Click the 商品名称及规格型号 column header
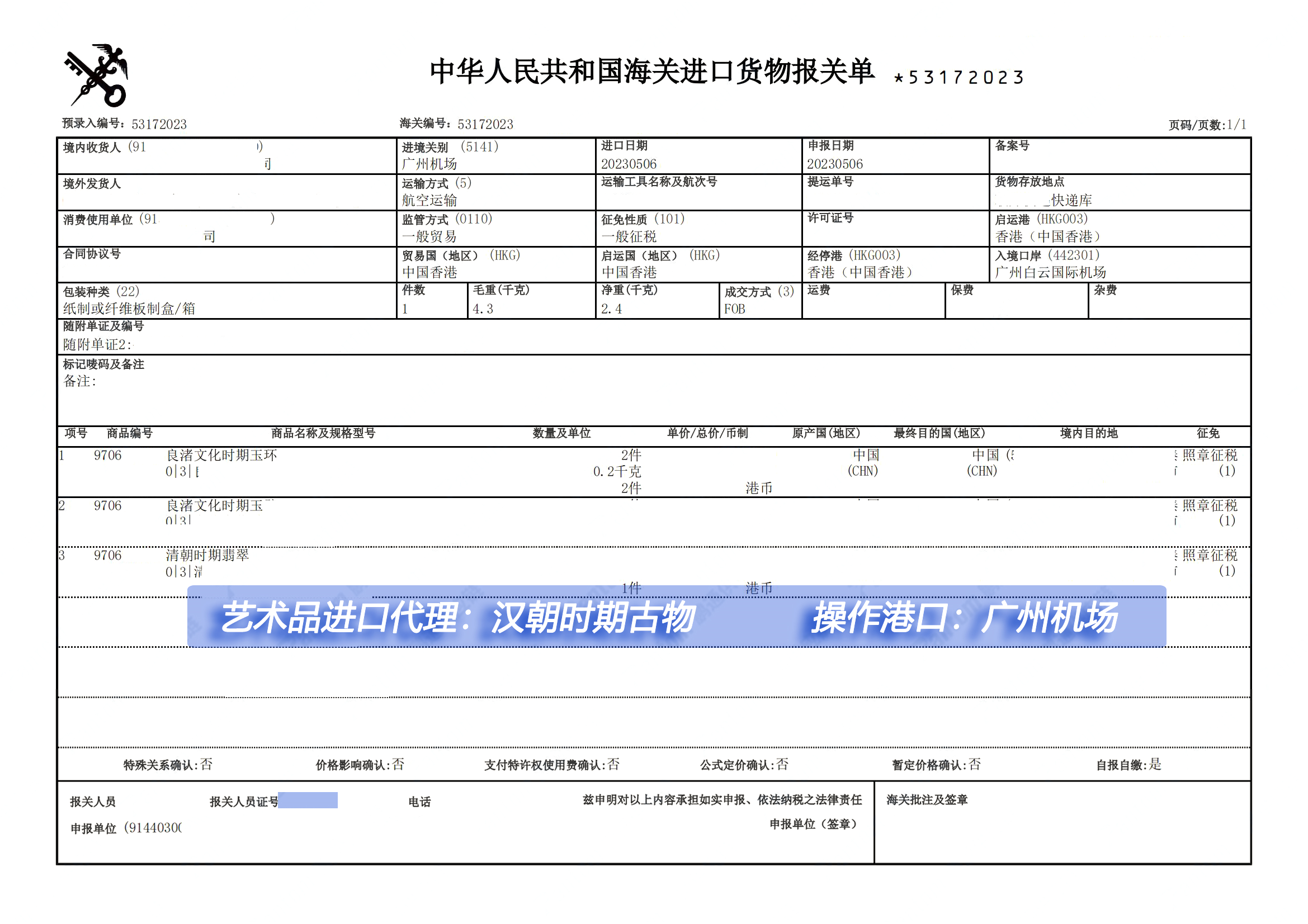 click(x=324, y=433)
